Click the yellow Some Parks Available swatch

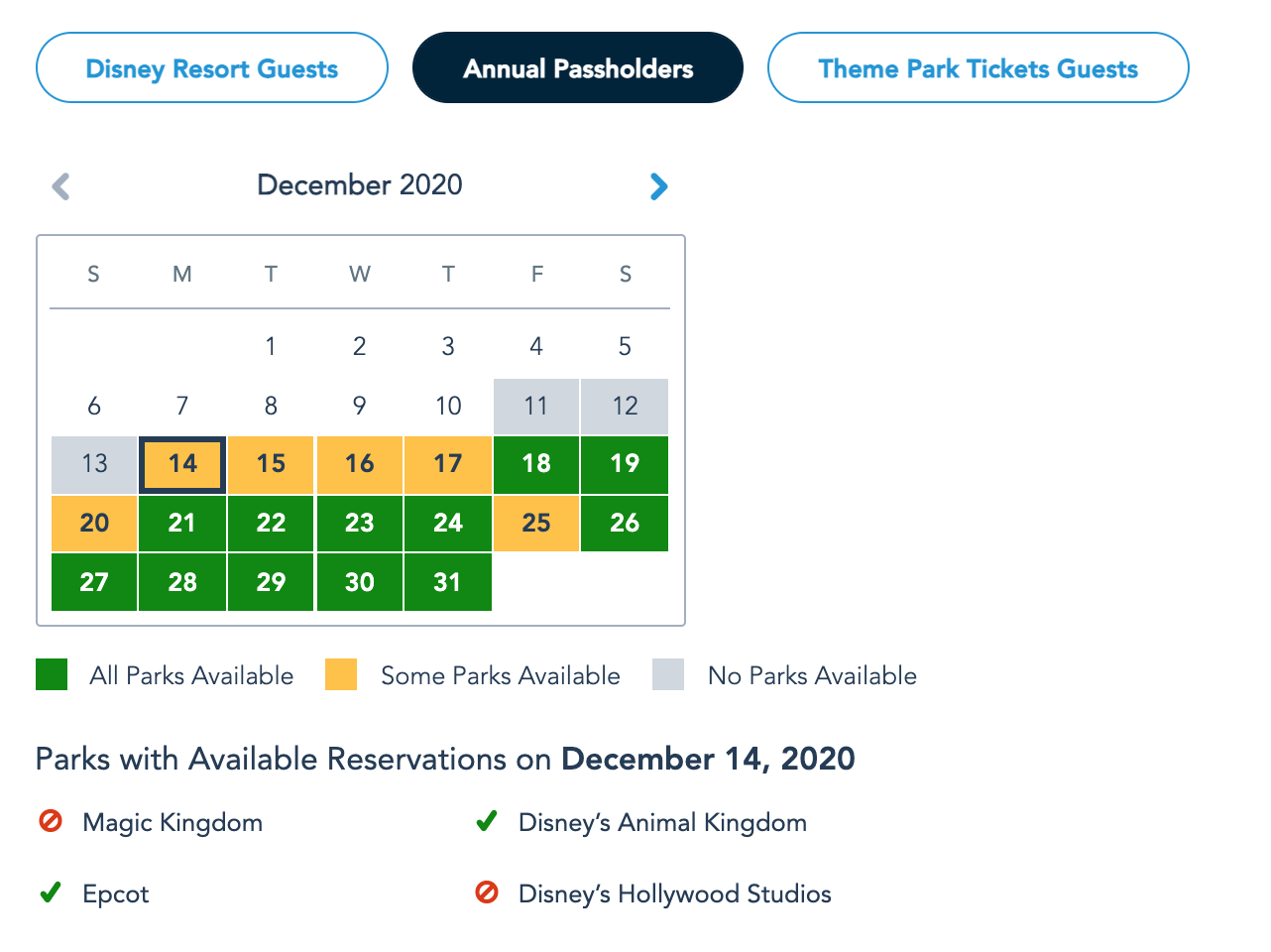click(341, 674)
